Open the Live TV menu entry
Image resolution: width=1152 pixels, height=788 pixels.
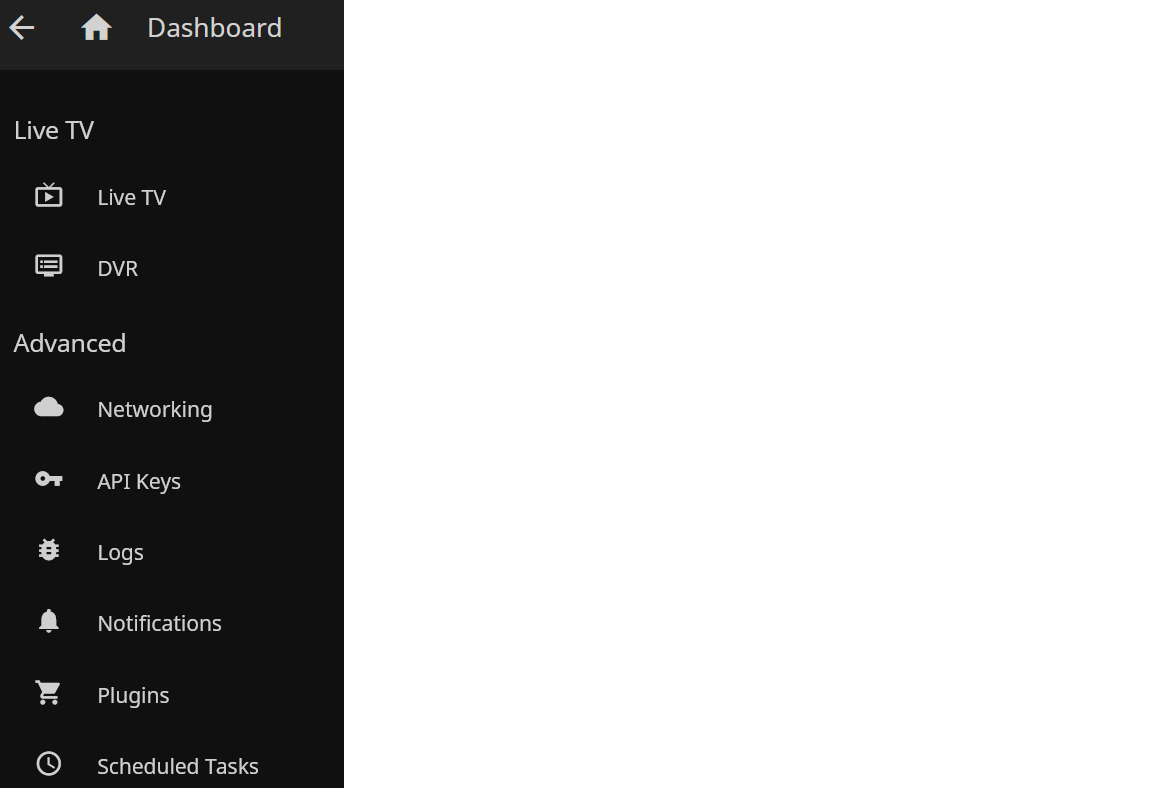click(x=131, y=198)
